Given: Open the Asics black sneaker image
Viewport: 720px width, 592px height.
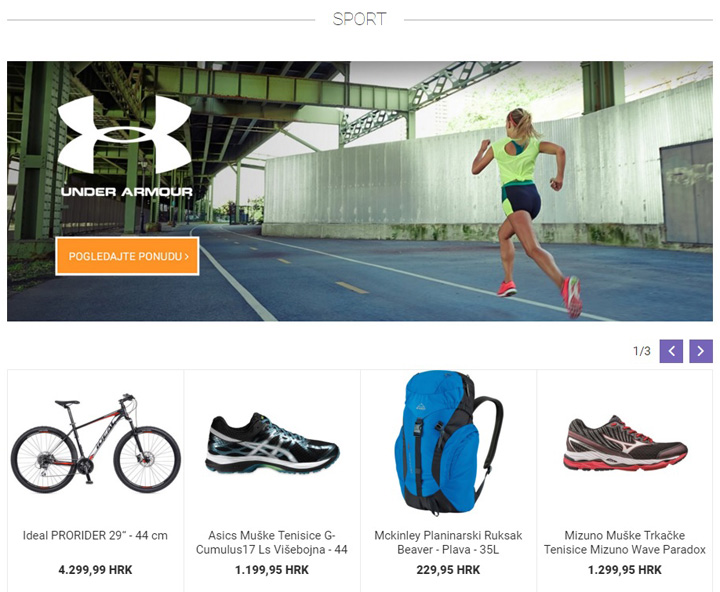Looking at the screenshot, I should point(272,444).
